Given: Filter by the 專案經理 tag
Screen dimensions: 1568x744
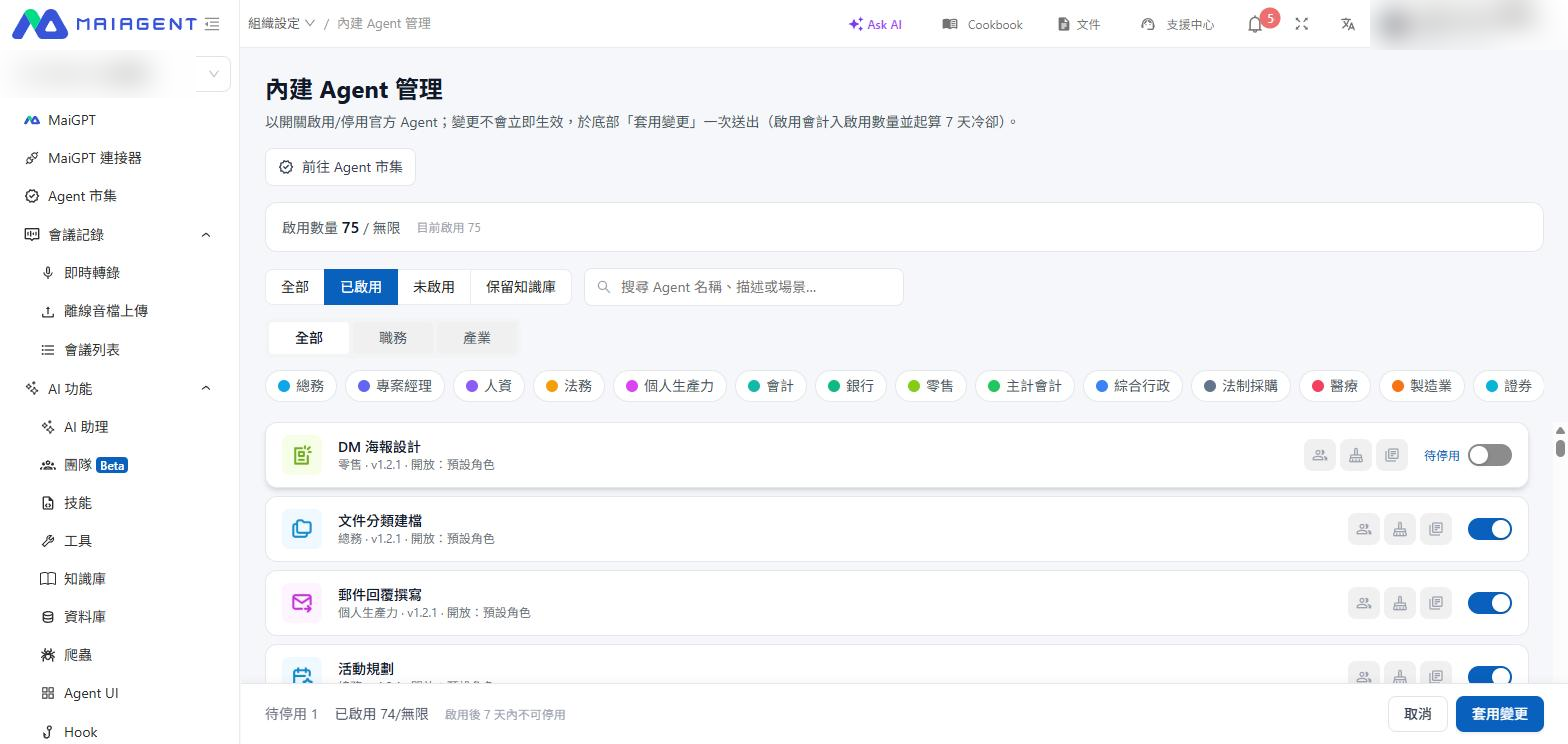Looking at the screenshot, I should click(x=395, y=386).
